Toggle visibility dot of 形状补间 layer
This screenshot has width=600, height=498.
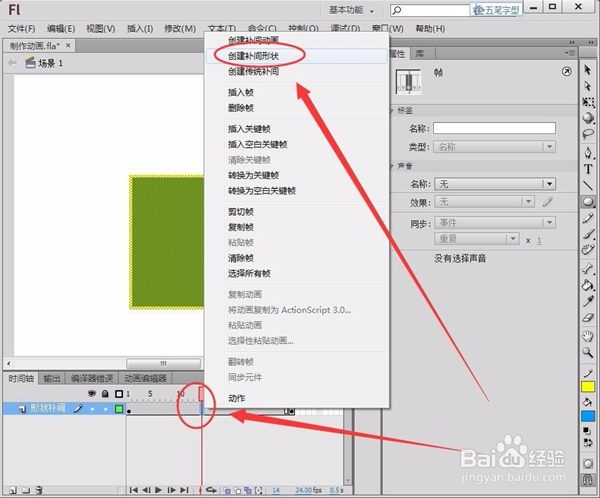pos(92,409)
